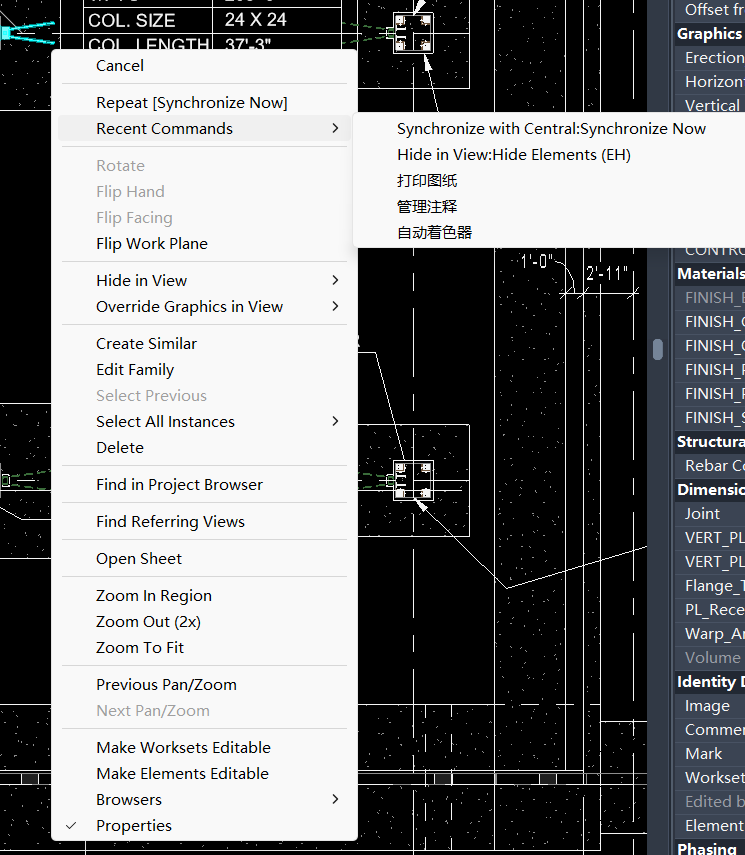Screen dimensions: 745x855
Task: Select the 自动着色器 recent command
Action: 434,233
